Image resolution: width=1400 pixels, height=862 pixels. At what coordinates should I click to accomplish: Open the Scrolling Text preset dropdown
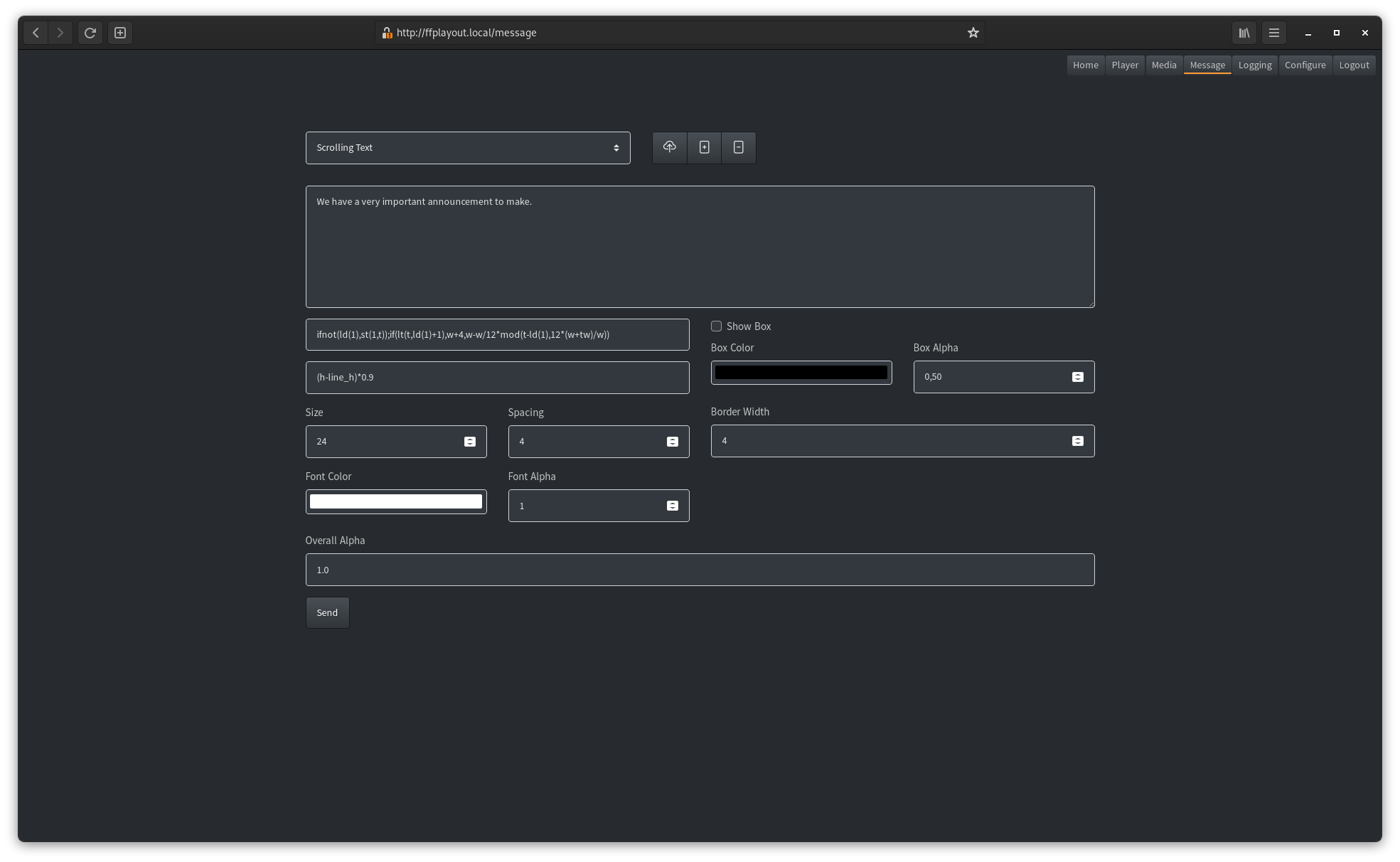tap(468, 148)
